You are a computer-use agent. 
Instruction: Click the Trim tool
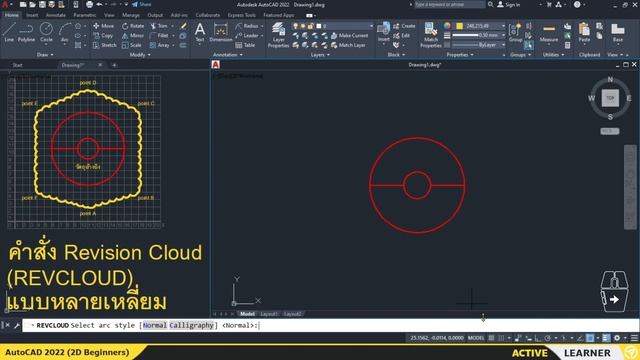[x=159, y=26]
